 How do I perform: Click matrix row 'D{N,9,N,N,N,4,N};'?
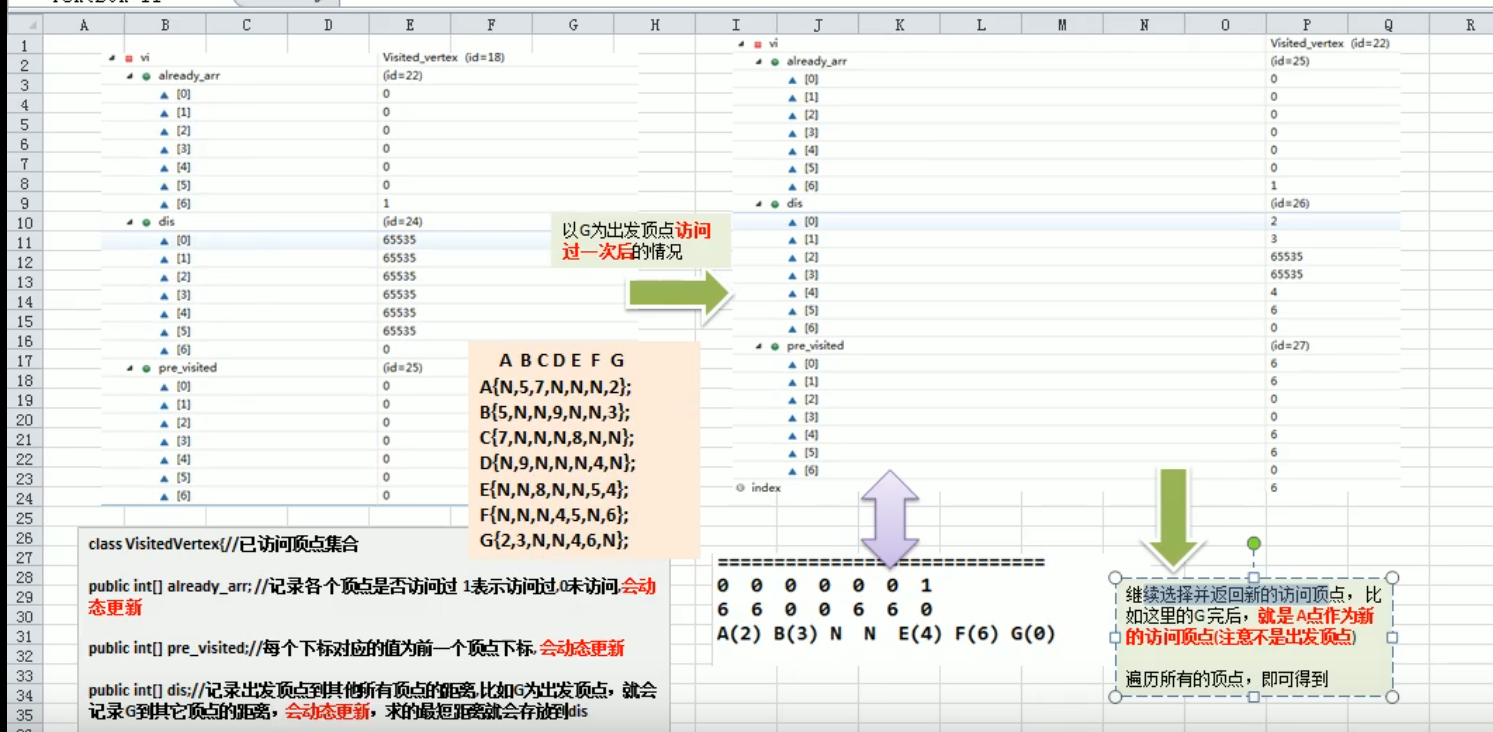(x=557, y=464)
